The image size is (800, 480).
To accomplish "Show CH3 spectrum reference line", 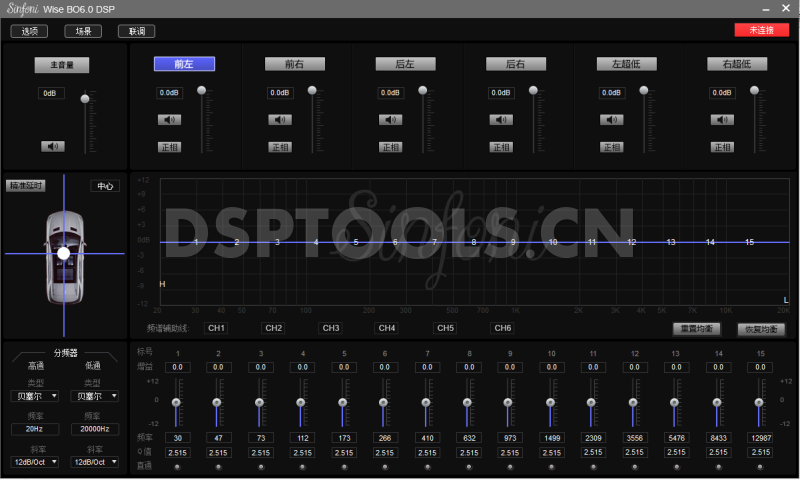I will click(331, 328).
